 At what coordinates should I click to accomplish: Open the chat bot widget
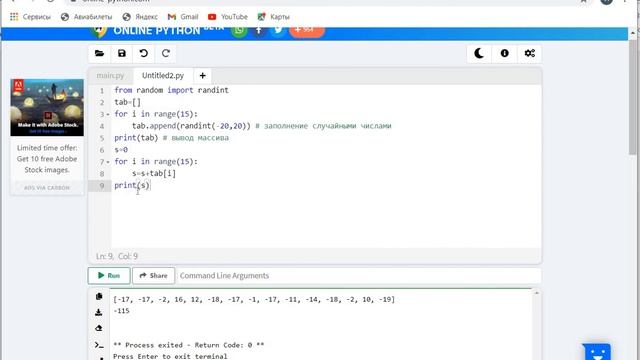(x=597, y=352)
